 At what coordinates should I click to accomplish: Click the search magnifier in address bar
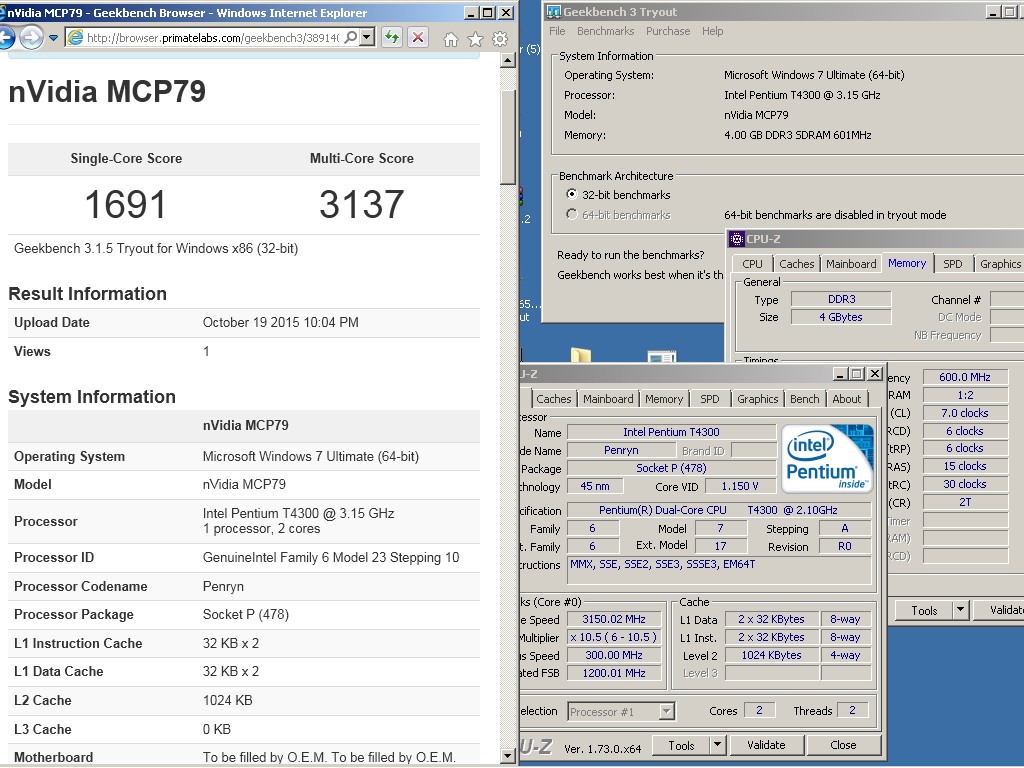(351, 38)
